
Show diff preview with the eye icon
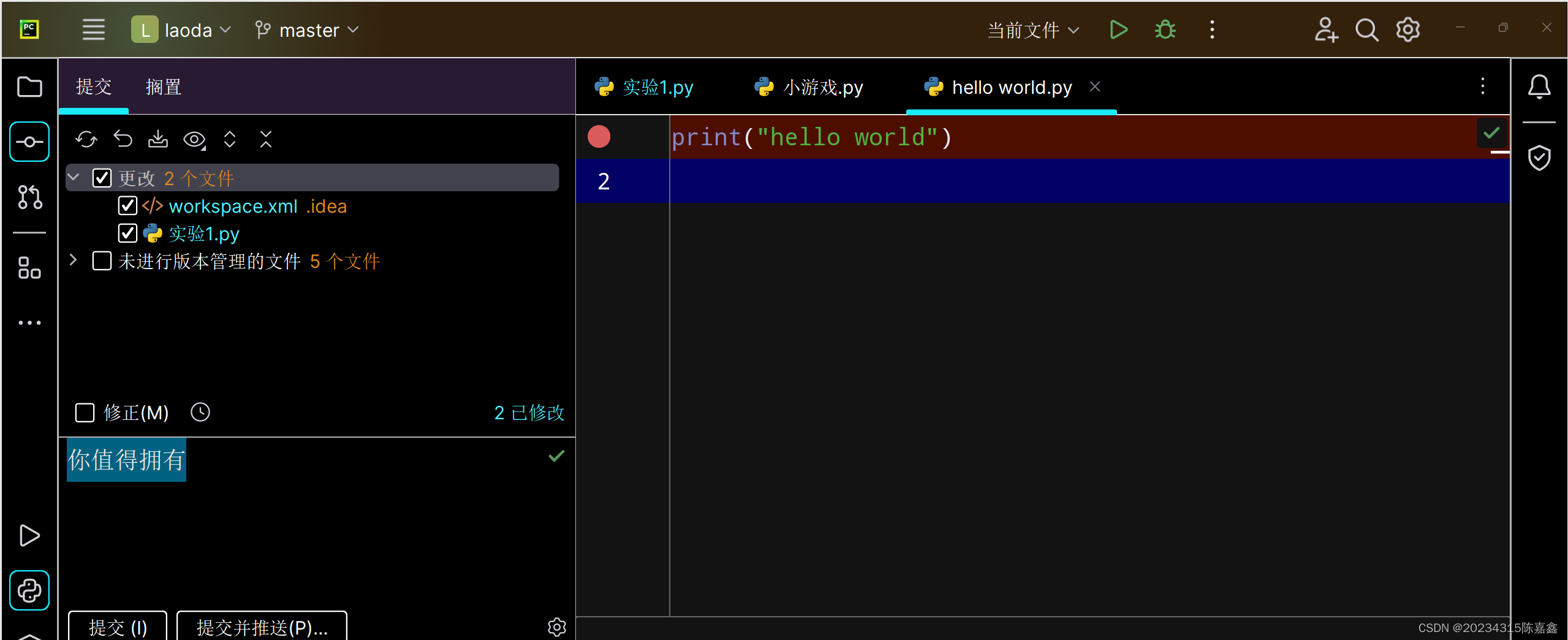194,139
